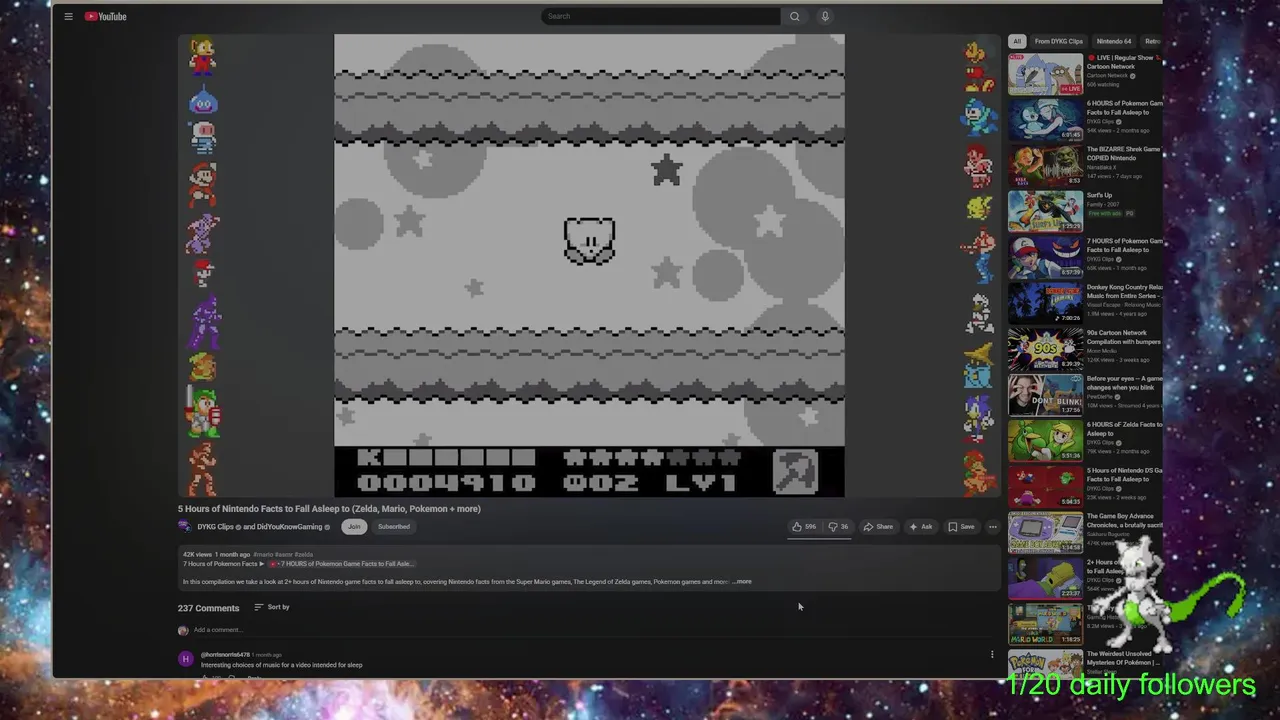The height and width of the screenshot is (720, 1280).
Task: Like the video with thumbs-up button
Action: [x=804, y=527]
